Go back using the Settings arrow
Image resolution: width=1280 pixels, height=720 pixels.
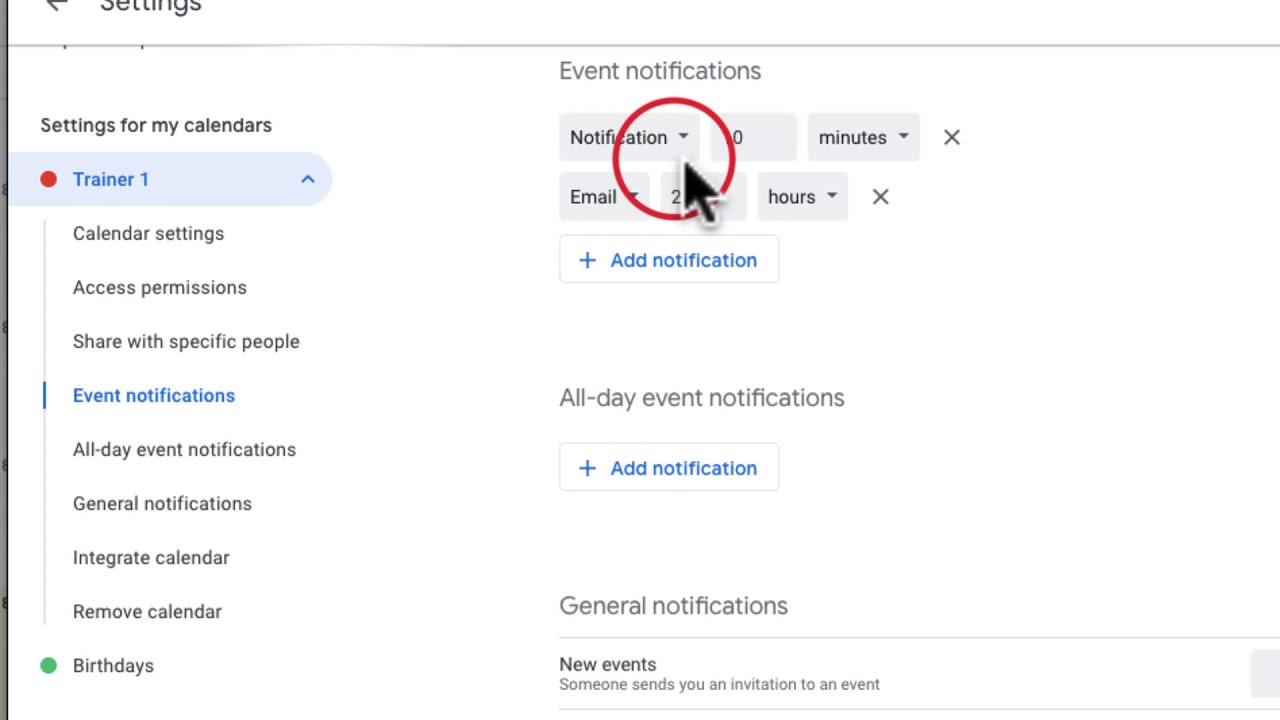[57, 5]
